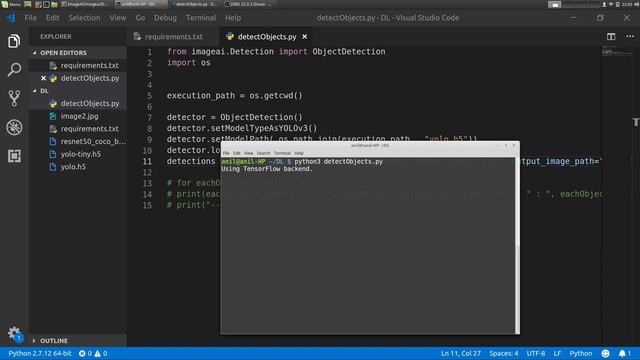Click Python 2.7.12 64-bit interpreter selector
The image size is (640, 360).
tap(40, 353)
